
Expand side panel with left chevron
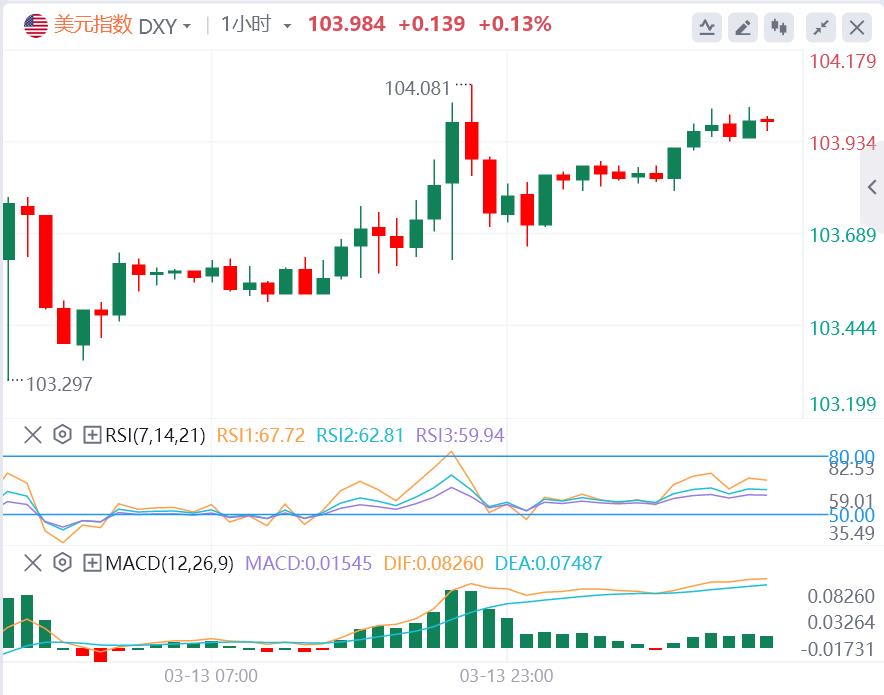(x=872, y=187)
